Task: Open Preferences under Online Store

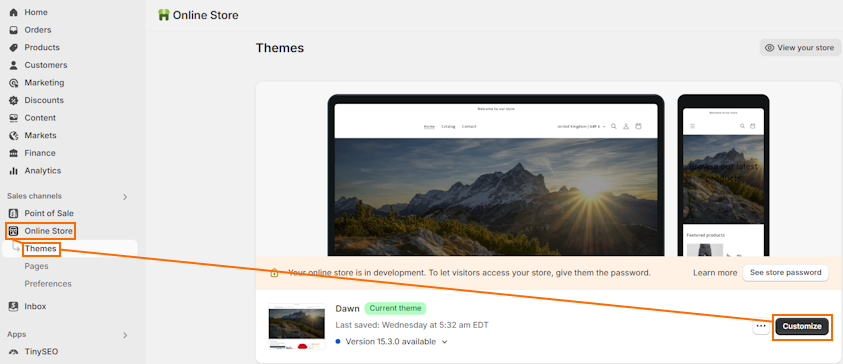Action: click(48, 284)
